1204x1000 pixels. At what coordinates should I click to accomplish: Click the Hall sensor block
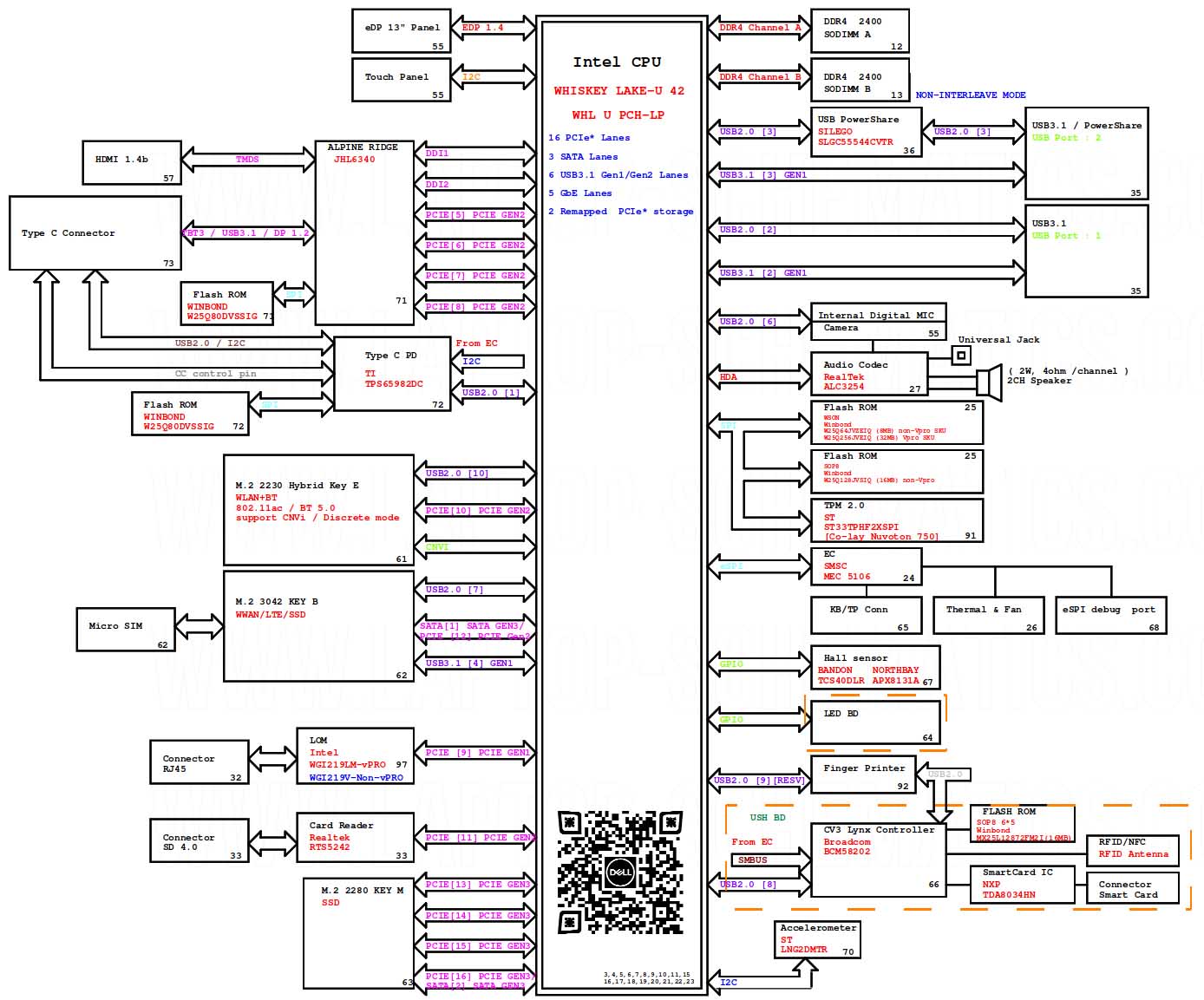coord(875,668)
